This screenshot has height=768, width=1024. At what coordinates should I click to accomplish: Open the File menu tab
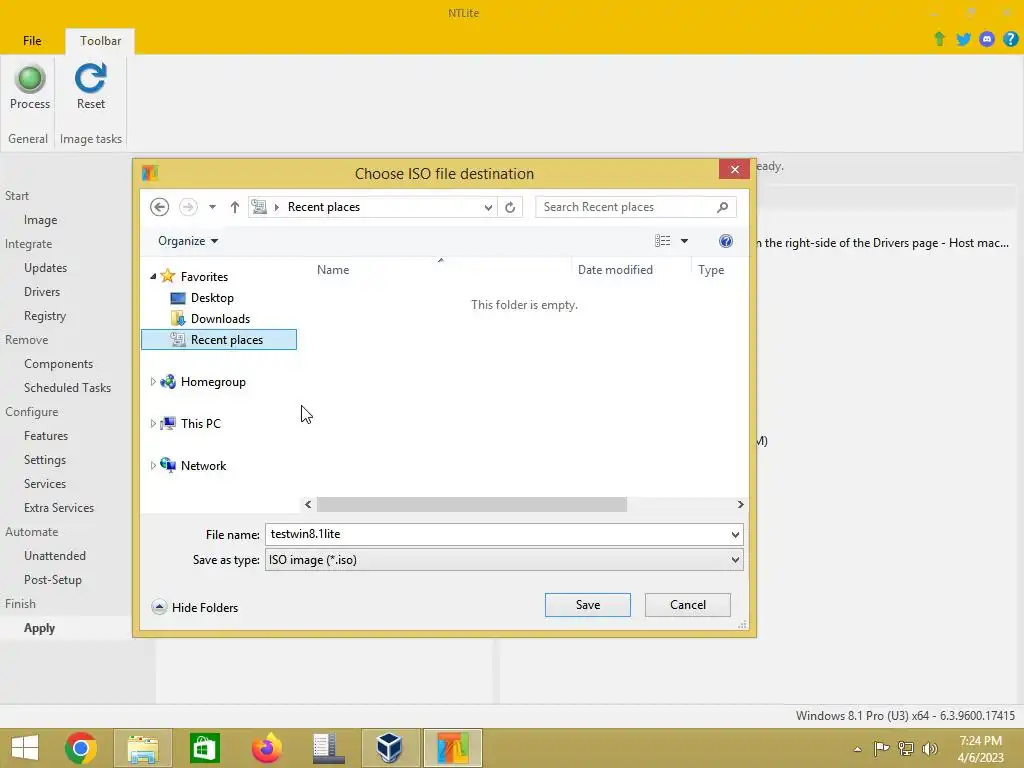pyautogui.click(x=32, y=40)
